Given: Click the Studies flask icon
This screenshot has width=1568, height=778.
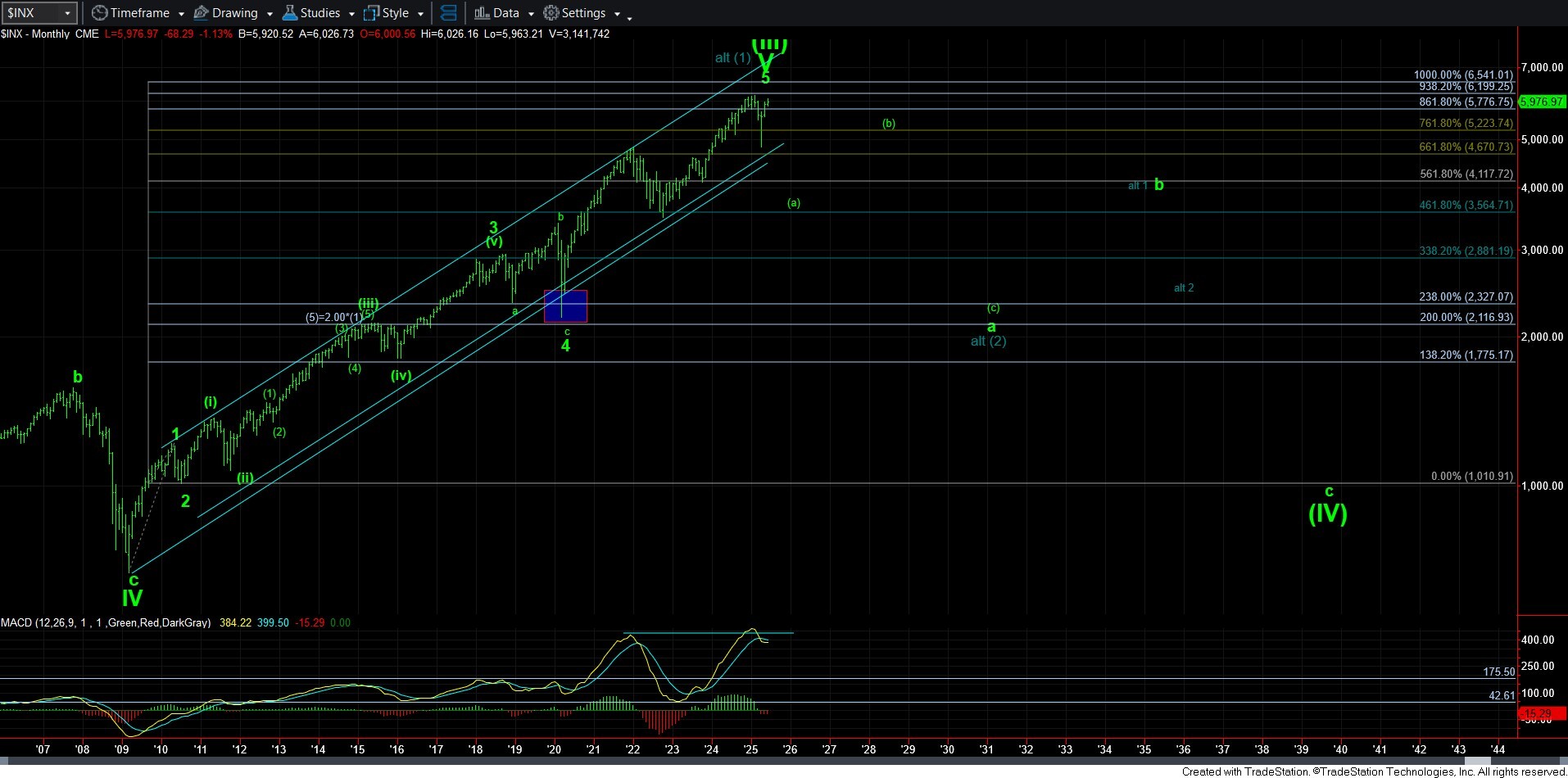Looking at the screenshot, I should click(x=289, y=13).
